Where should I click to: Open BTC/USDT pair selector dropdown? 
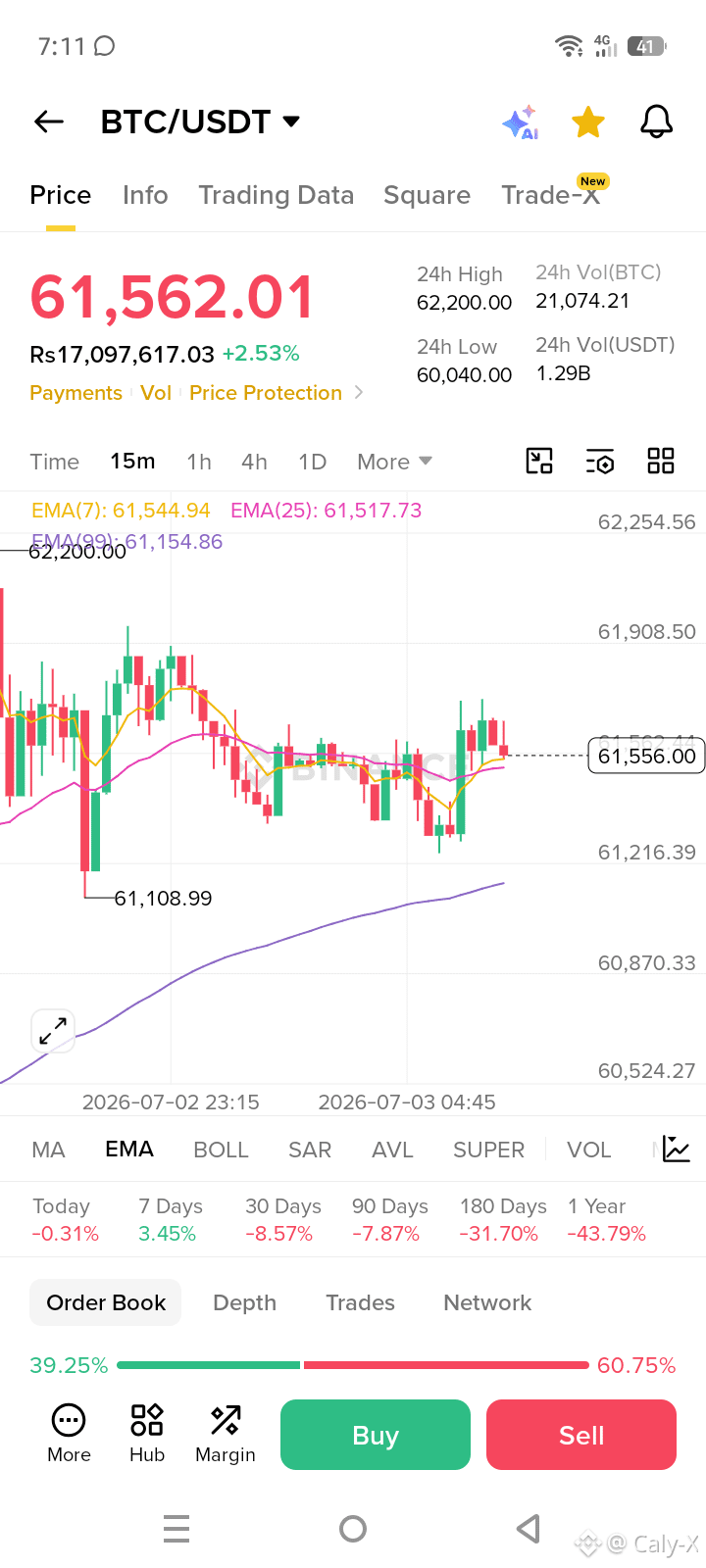[x=200, y=122]
